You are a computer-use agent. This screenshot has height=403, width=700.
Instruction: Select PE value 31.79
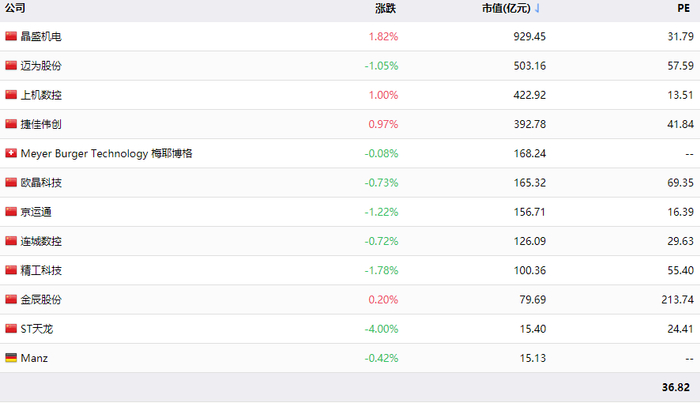[680, 36]
